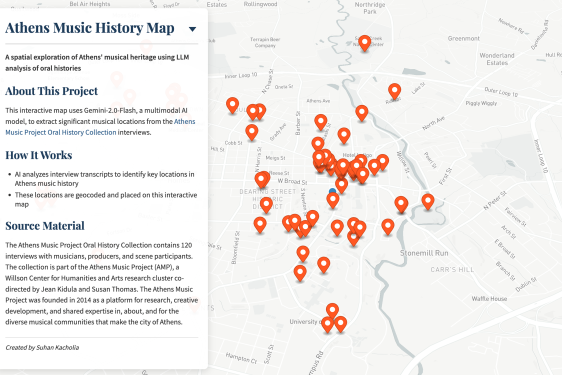The image size is (562, 375).
Task: Click the marker inside Dearing Street Historic District
Action: click(266, 206)
